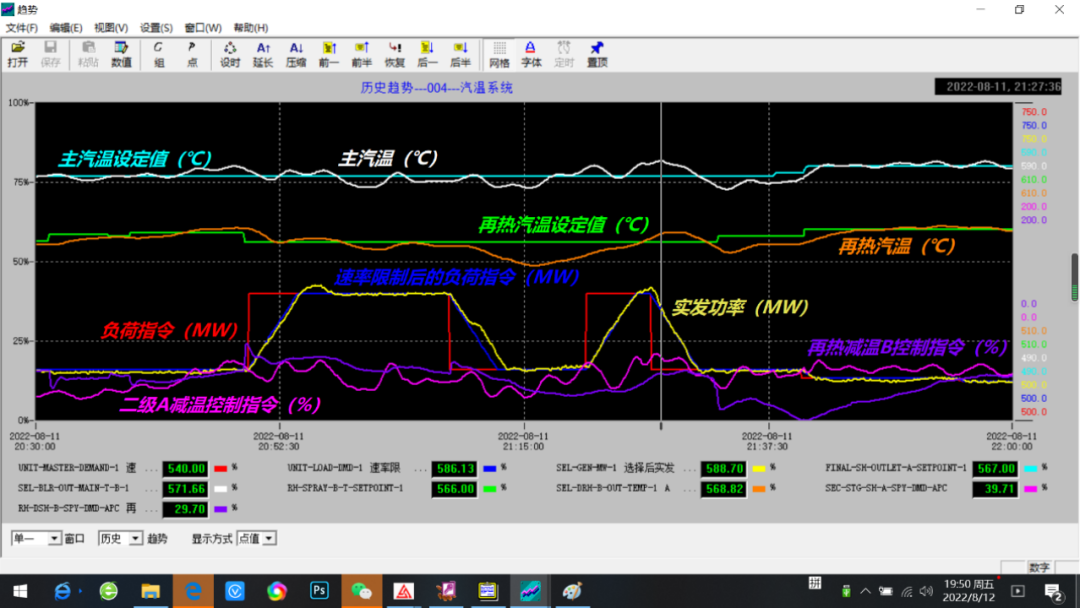
Task: Click the 设时 (Set time) toolbar icon
Action: (x=230, y=54)
